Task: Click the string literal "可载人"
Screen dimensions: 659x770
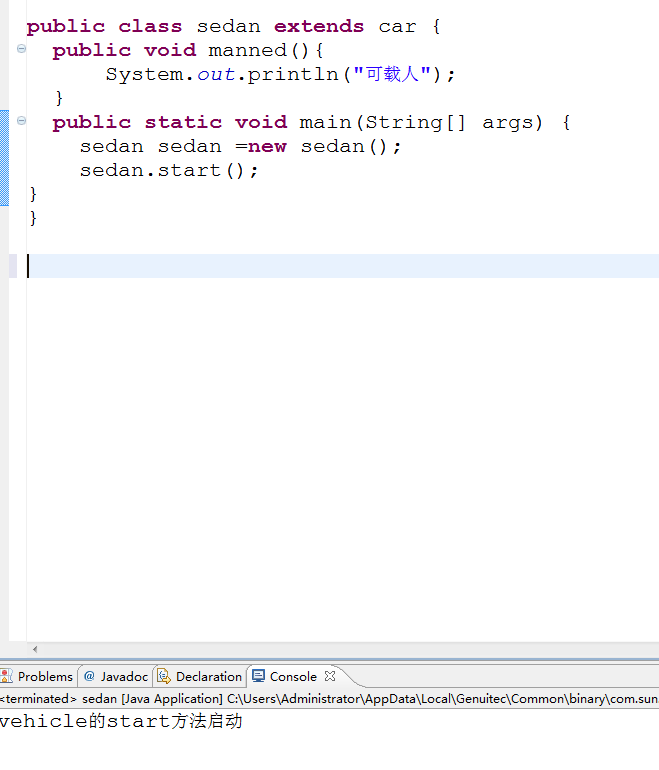Action: click(392, 74)
